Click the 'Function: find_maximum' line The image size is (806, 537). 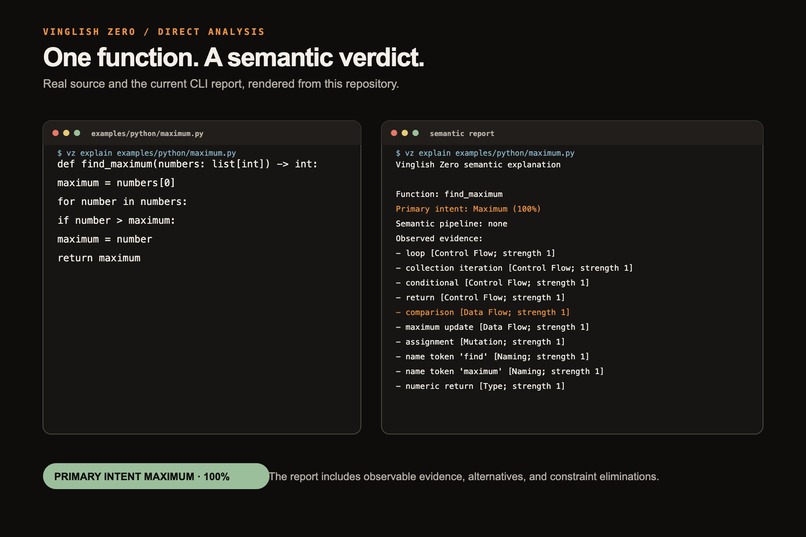click(x=449, y=194)
